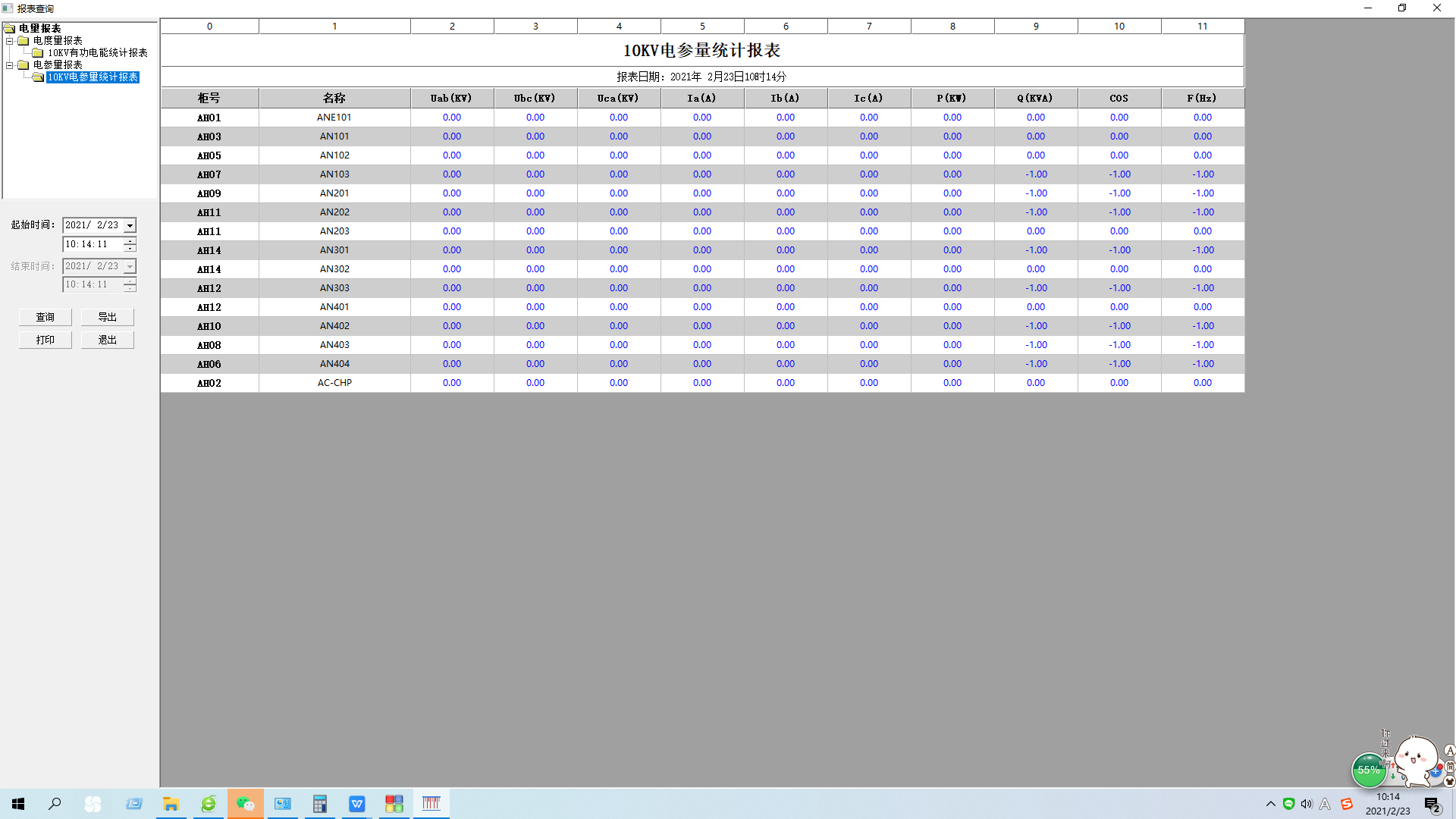The width and height of the screenshot is (1456, 819).
Task: Collapse the 电参量报表 tree node
Action: 10,65
